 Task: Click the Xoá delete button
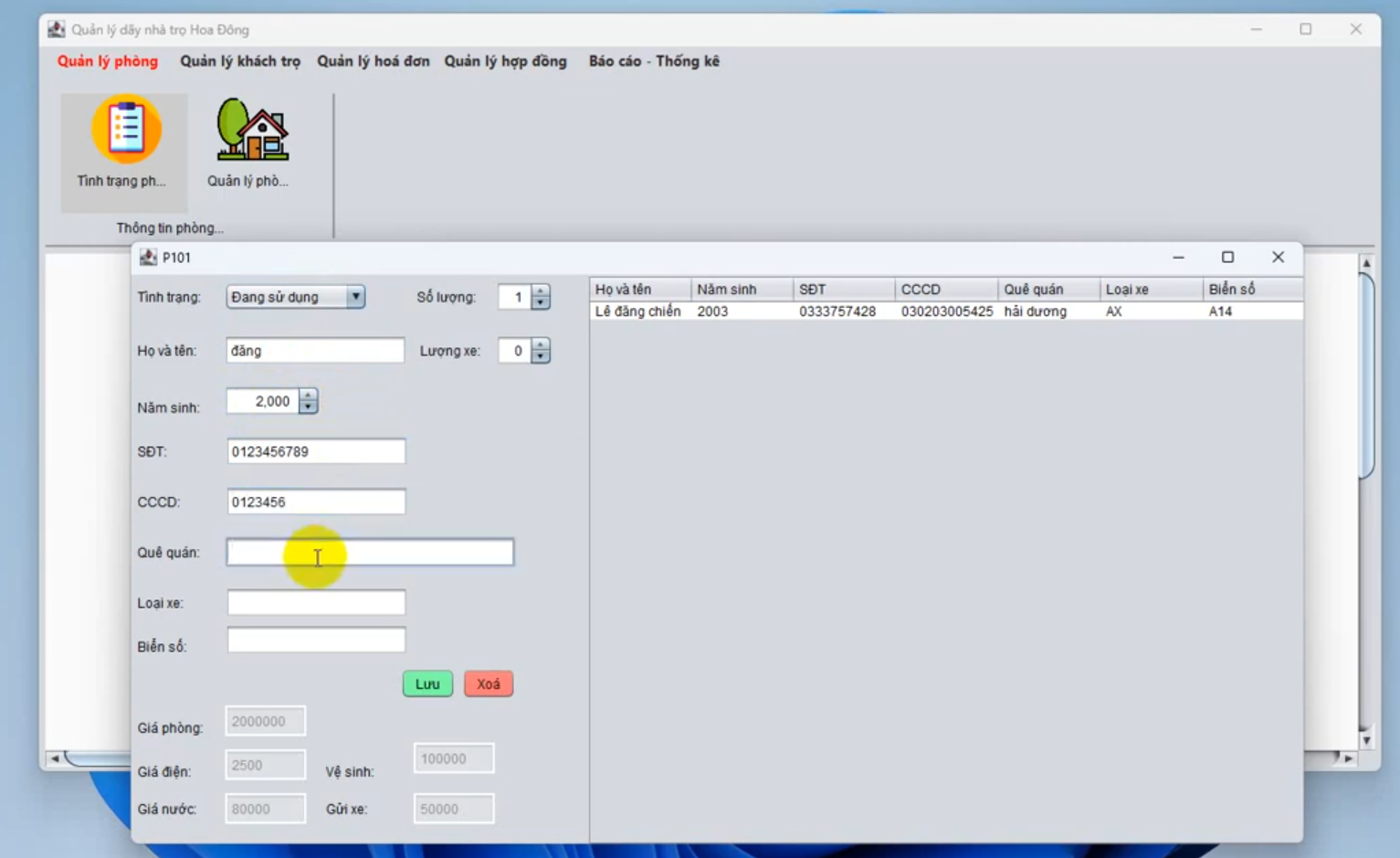tap(489, 684)
